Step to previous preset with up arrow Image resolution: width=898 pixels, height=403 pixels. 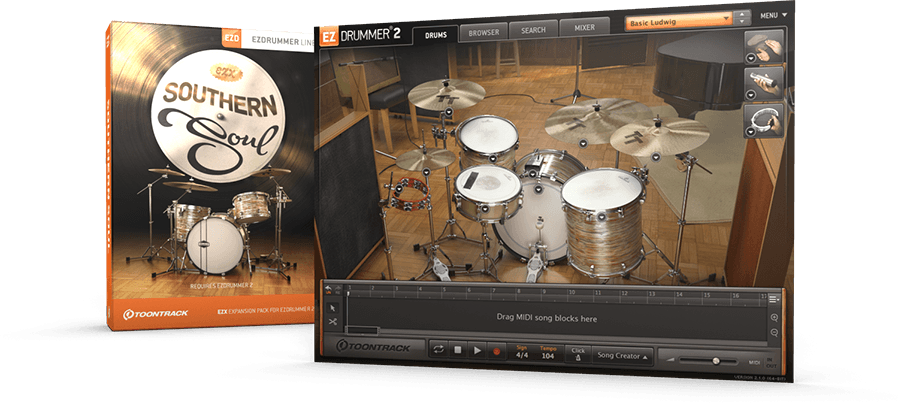(x=742, y=14)
